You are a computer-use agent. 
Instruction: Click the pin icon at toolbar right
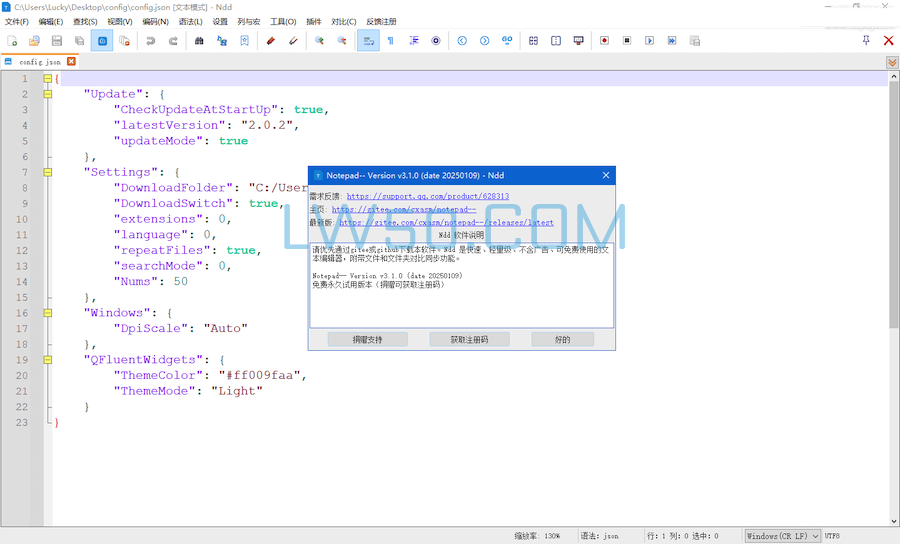point(866,40)
